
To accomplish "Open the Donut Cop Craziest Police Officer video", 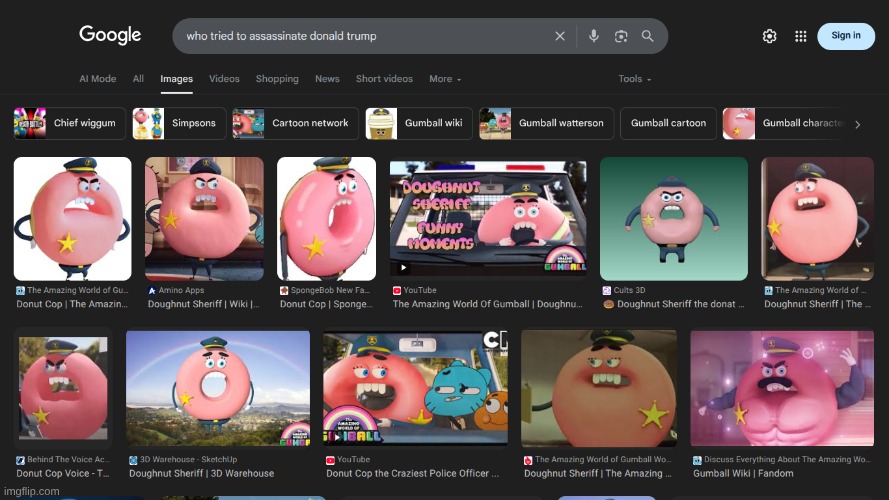I will point(416,388).
